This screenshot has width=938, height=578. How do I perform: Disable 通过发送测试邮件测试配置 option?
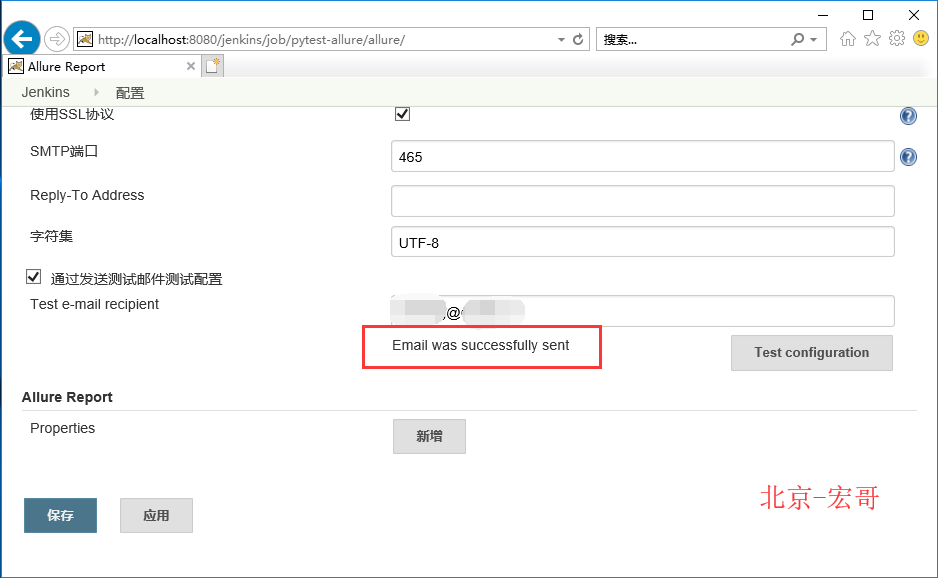33,276
